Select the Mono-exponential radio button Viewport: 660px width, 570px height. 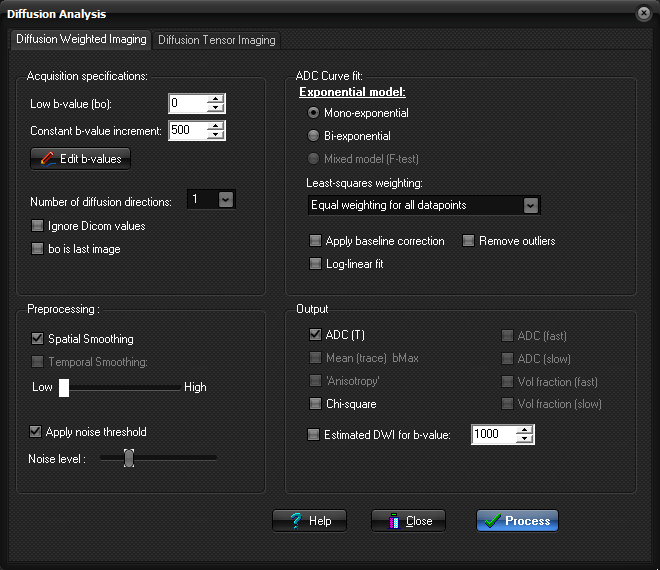[314, 113]
